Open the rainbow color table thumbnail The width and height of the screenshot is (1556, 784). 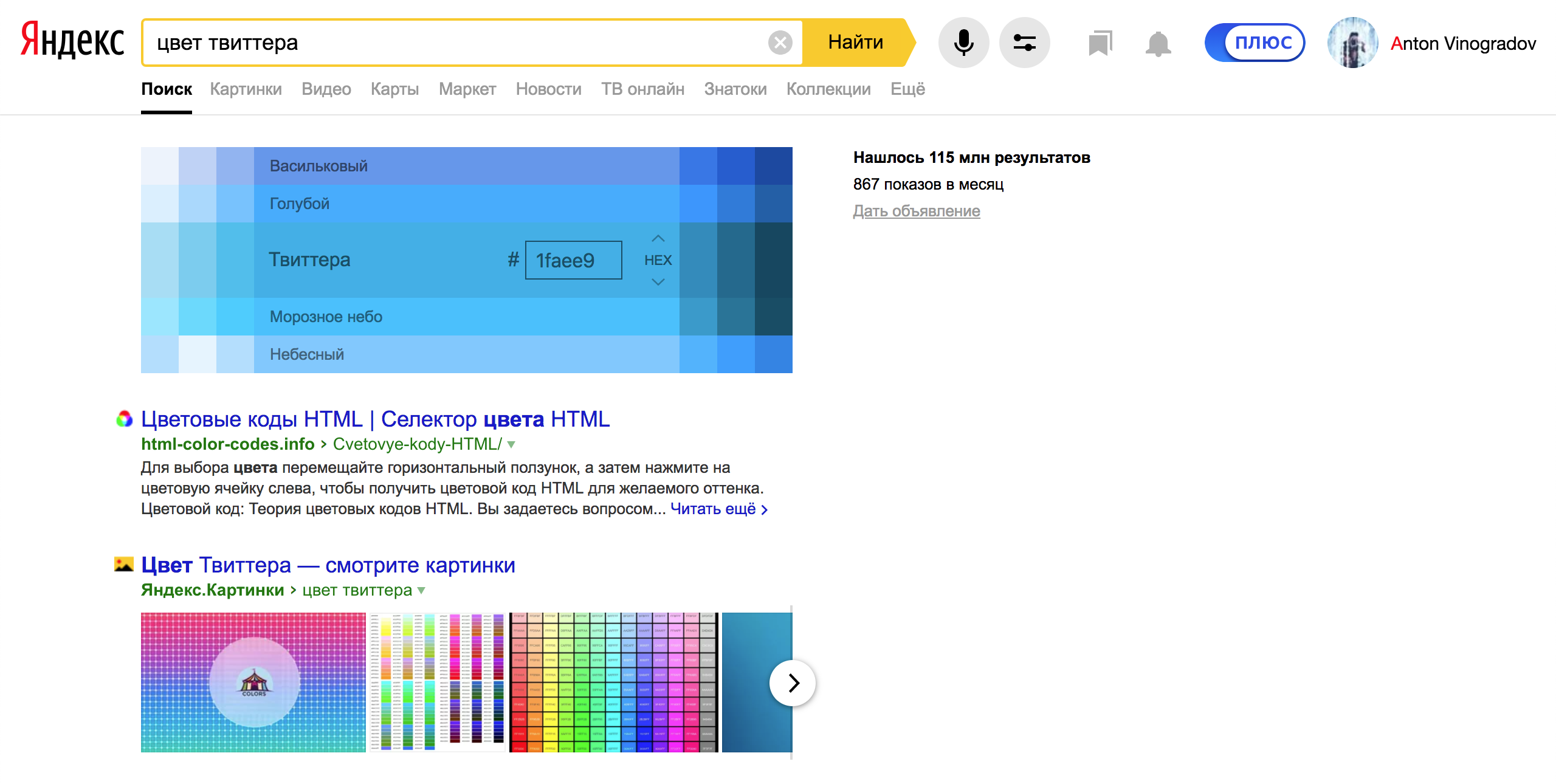tap(614, 683)
